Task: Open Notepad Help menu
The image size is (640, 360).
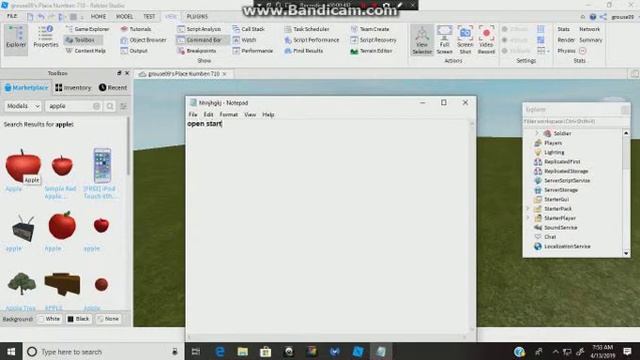Action: (268, 115)
